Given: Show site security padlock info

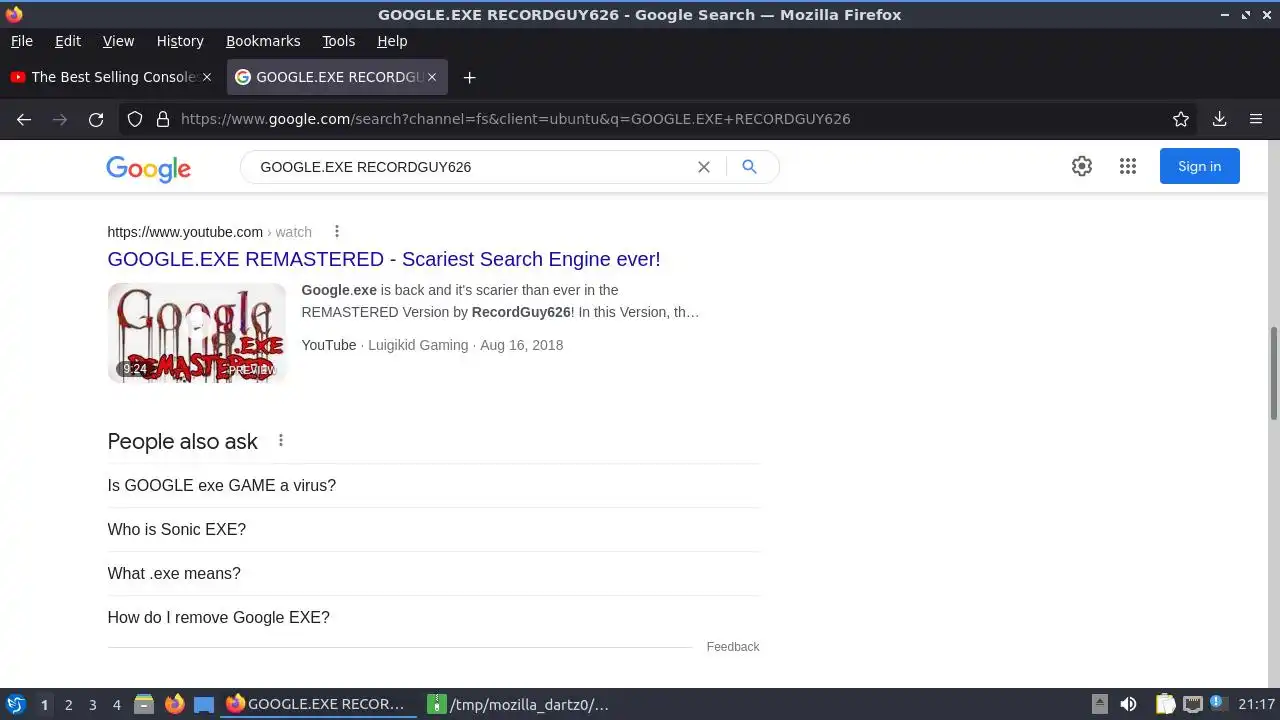Looking at the screenshot, I should click(x=163, y=119).
